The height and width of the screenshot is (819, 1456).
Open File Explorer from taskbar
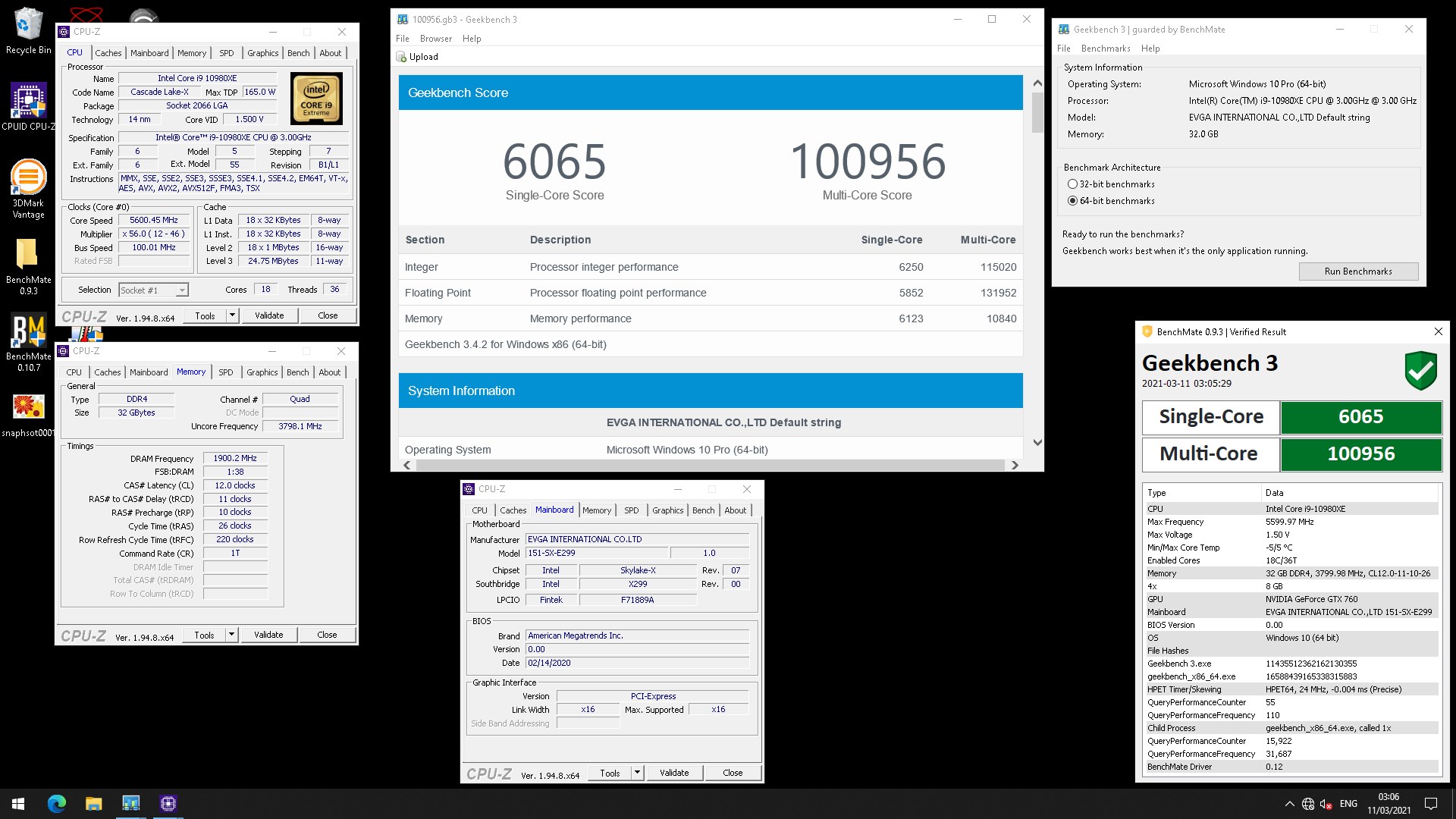click(93, 803)
